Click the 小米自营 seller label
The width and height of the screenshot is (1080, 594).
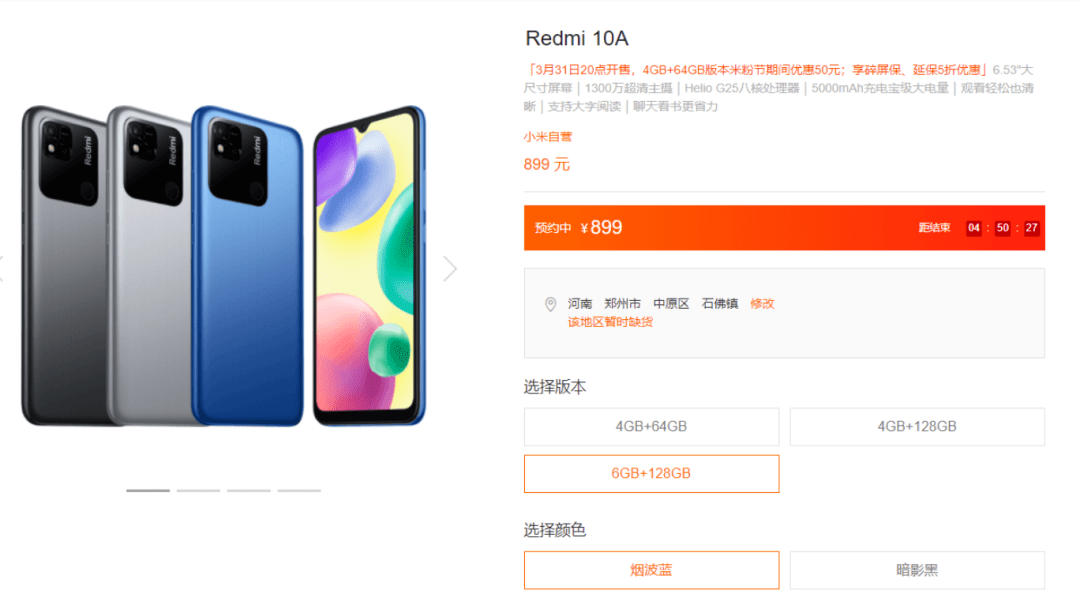548,136
